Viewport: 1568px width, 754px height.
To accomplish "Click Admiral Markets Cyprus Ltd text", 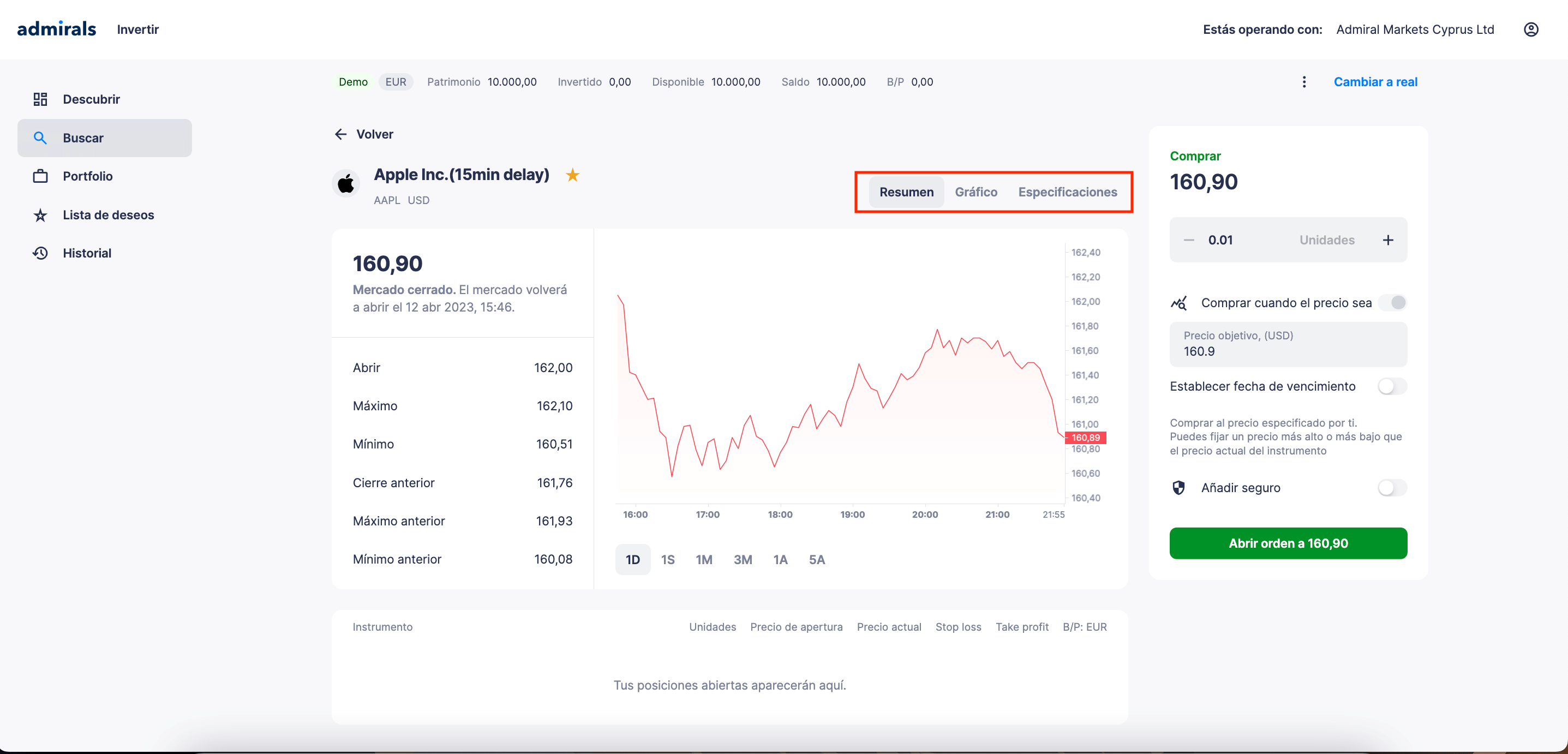I will pyautogui.click(x=1415, y=29).
